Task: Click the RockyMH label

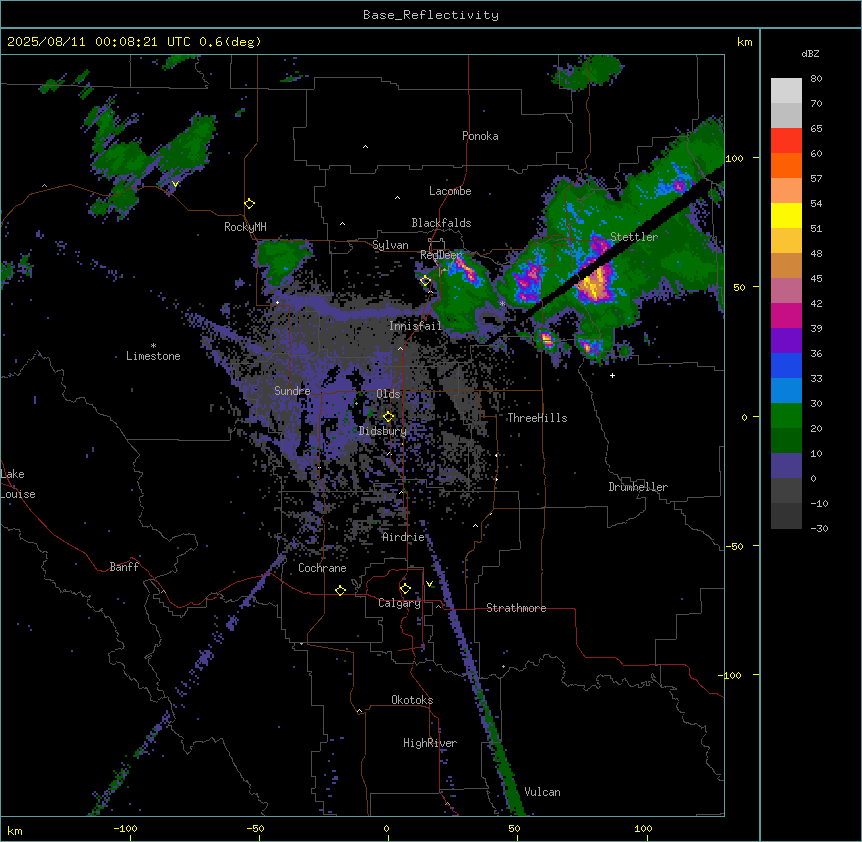Action: click(x=245, y=227)
